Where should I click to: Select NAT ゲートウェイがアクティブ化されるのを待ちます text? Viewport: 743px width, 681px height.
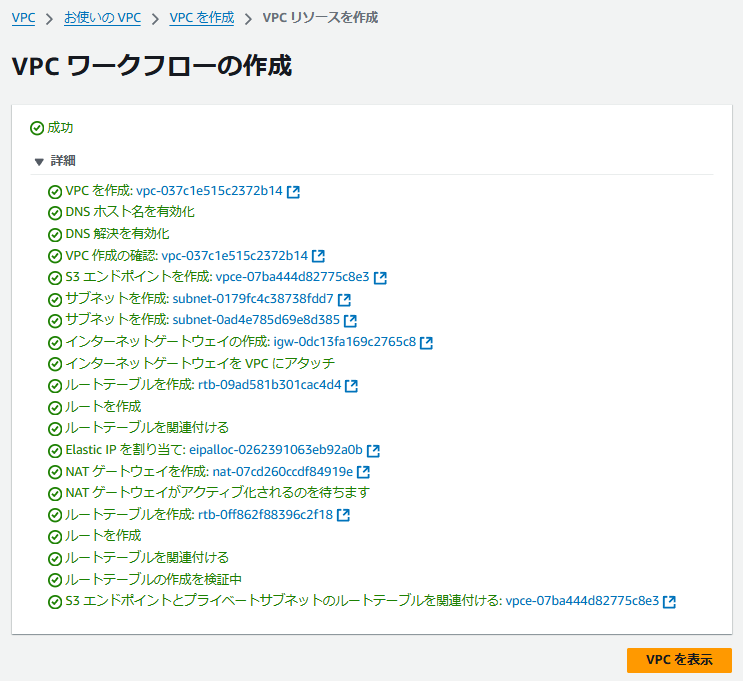(x=217, y=493)
